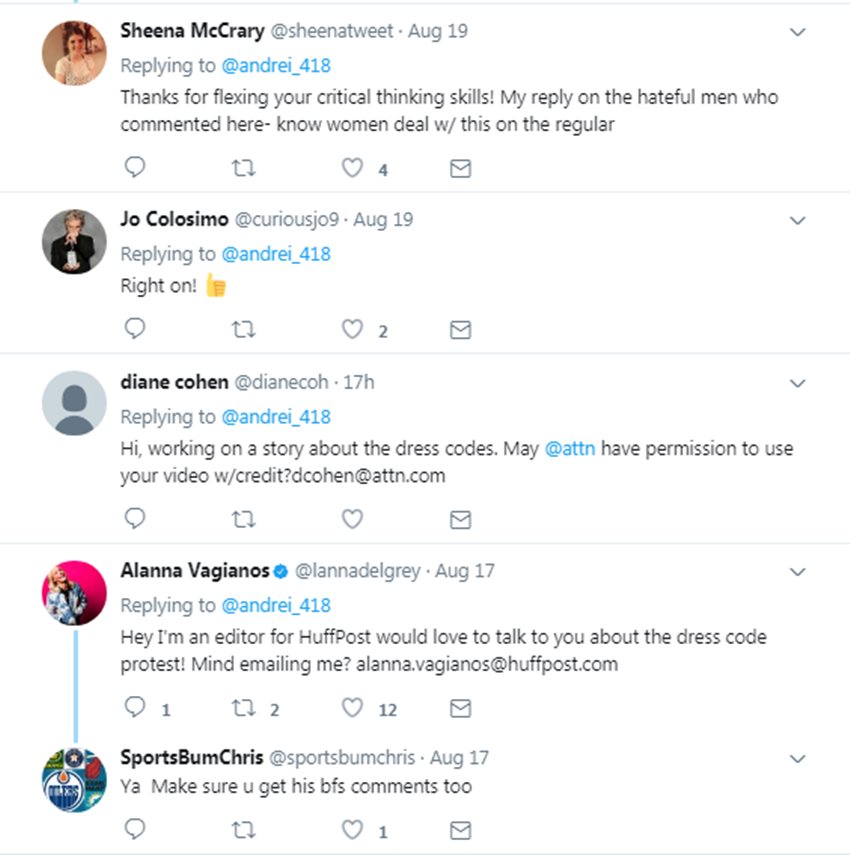
Task: Like Sheena McCrary's tweet
Action: (x=352, y=168)
